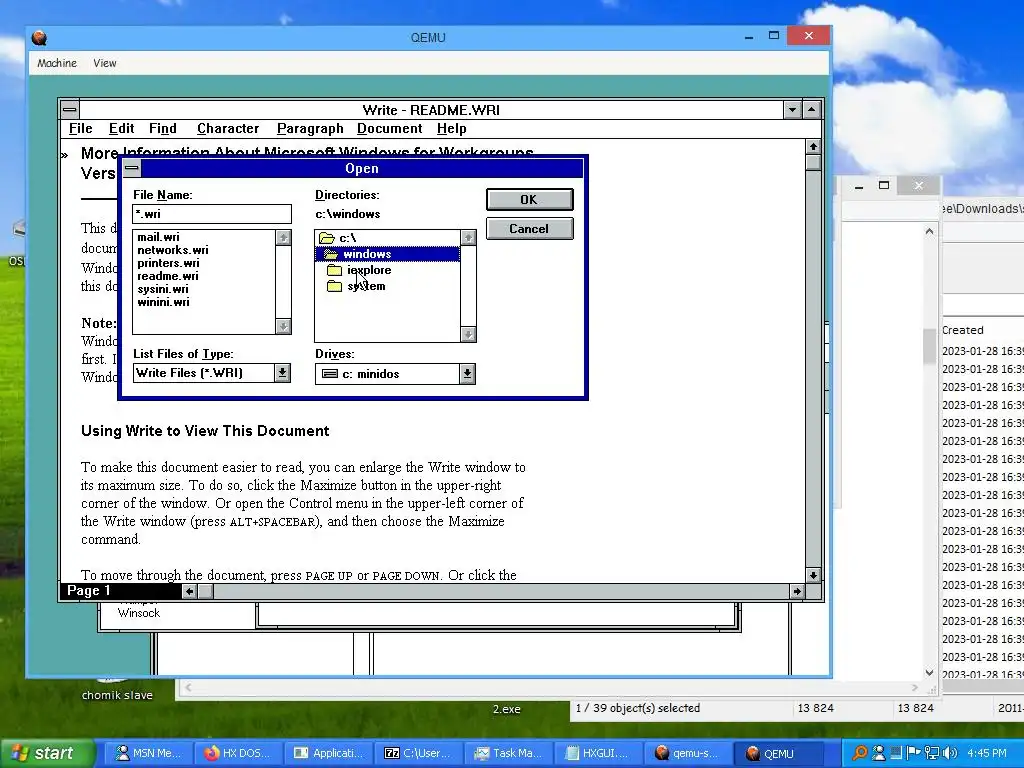This screenshot has height=768, width=1024.
Task: Select the windows folder in Directories
Action: tap(387, 254)
